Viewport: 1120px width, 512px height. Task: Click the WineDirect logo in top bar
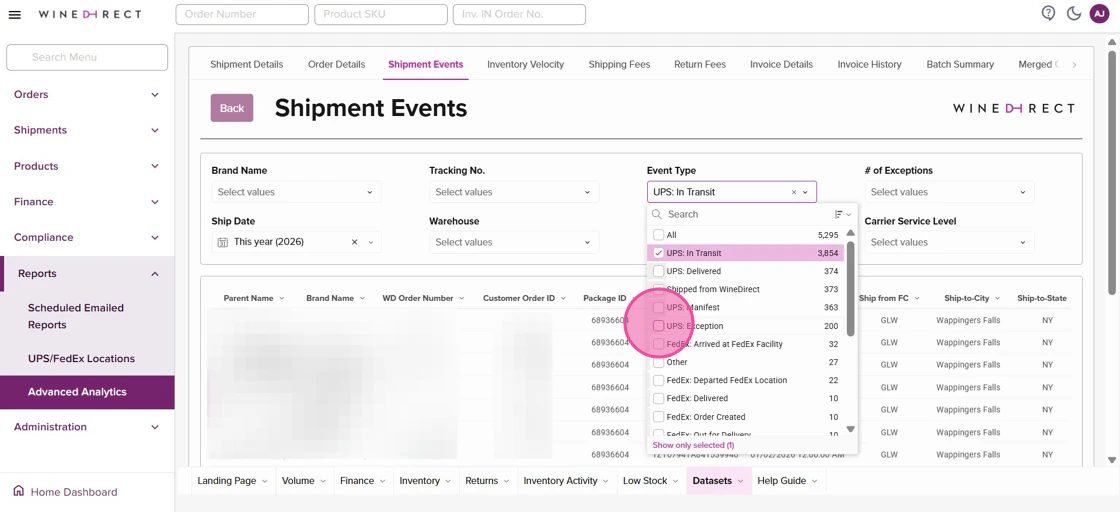tap(90, 14)
